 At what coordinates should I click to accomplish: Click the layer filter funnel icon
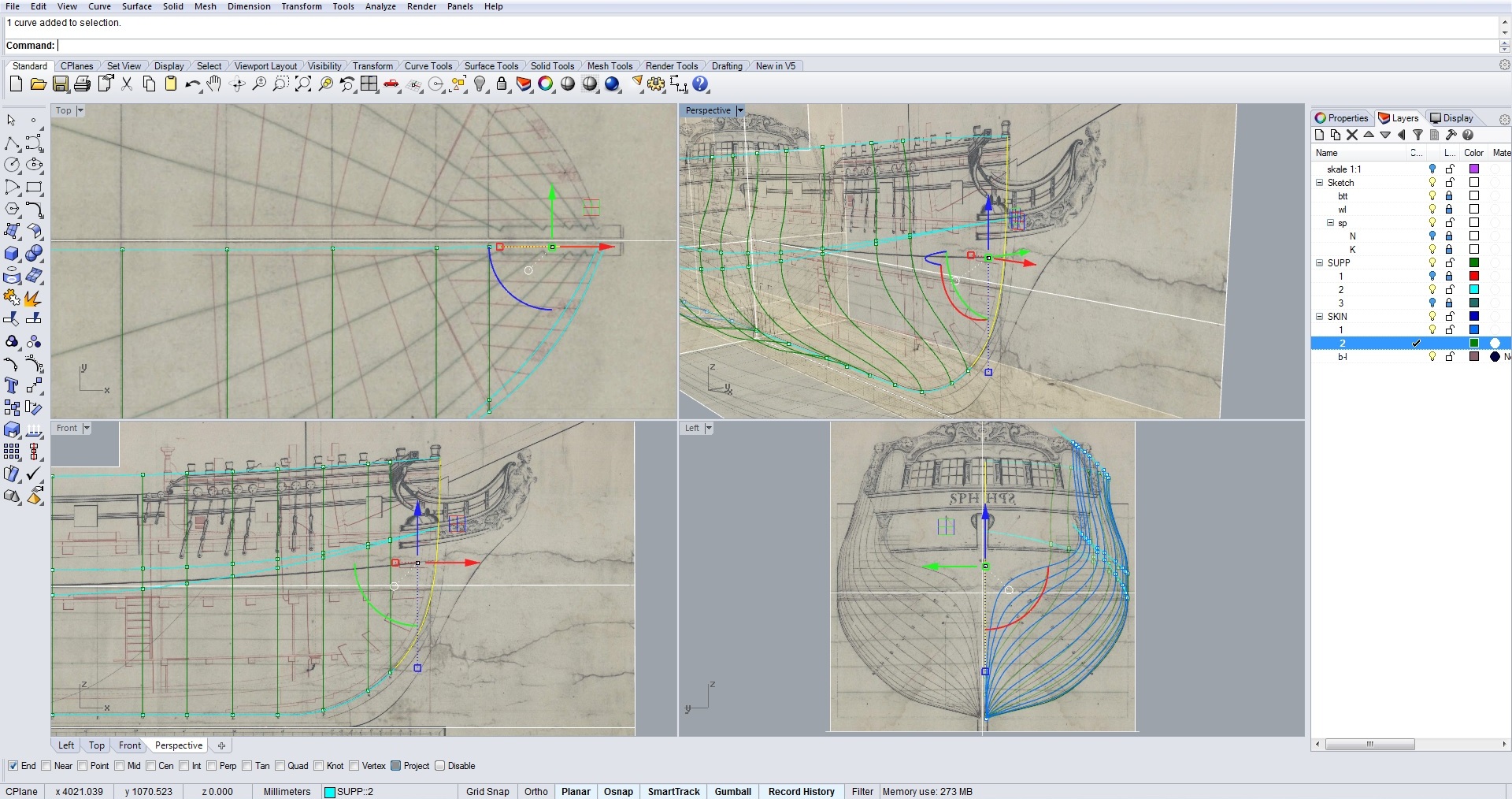(x=1417, y=135)
